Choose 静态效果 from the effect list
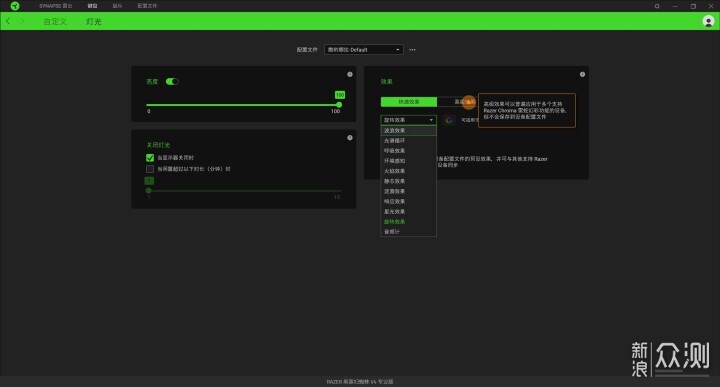This screenshot has width=720, height=387. (x=408, y=181)
